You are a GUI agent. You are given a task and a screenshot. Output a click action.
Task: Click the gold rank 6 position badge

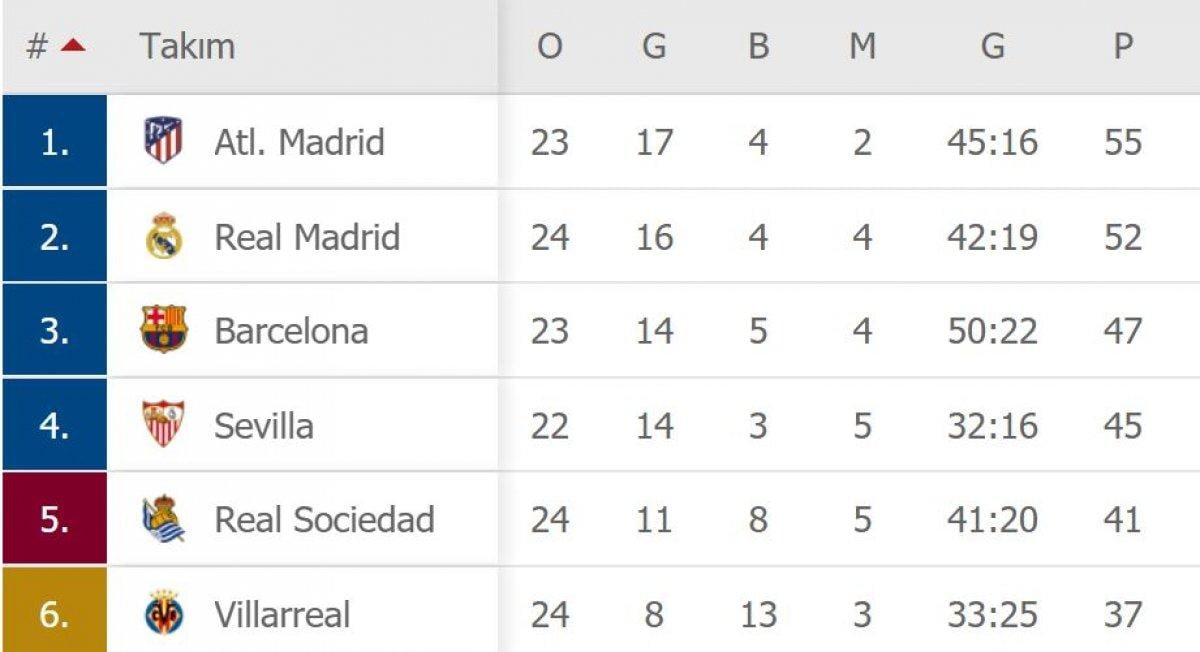point(54,611)
